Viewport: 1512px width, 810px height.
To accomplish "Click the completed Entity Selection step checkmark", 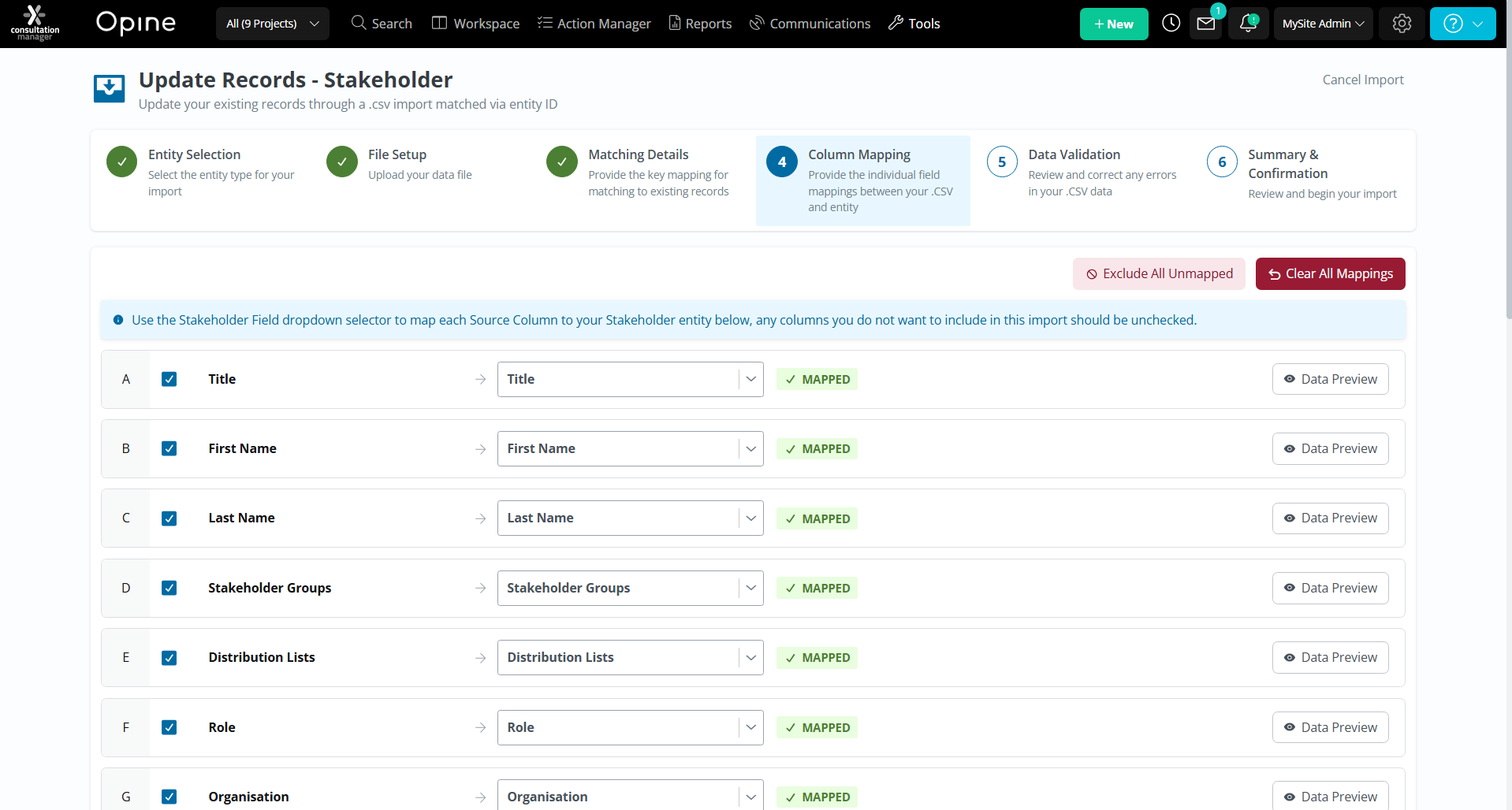I will (122, 162).
